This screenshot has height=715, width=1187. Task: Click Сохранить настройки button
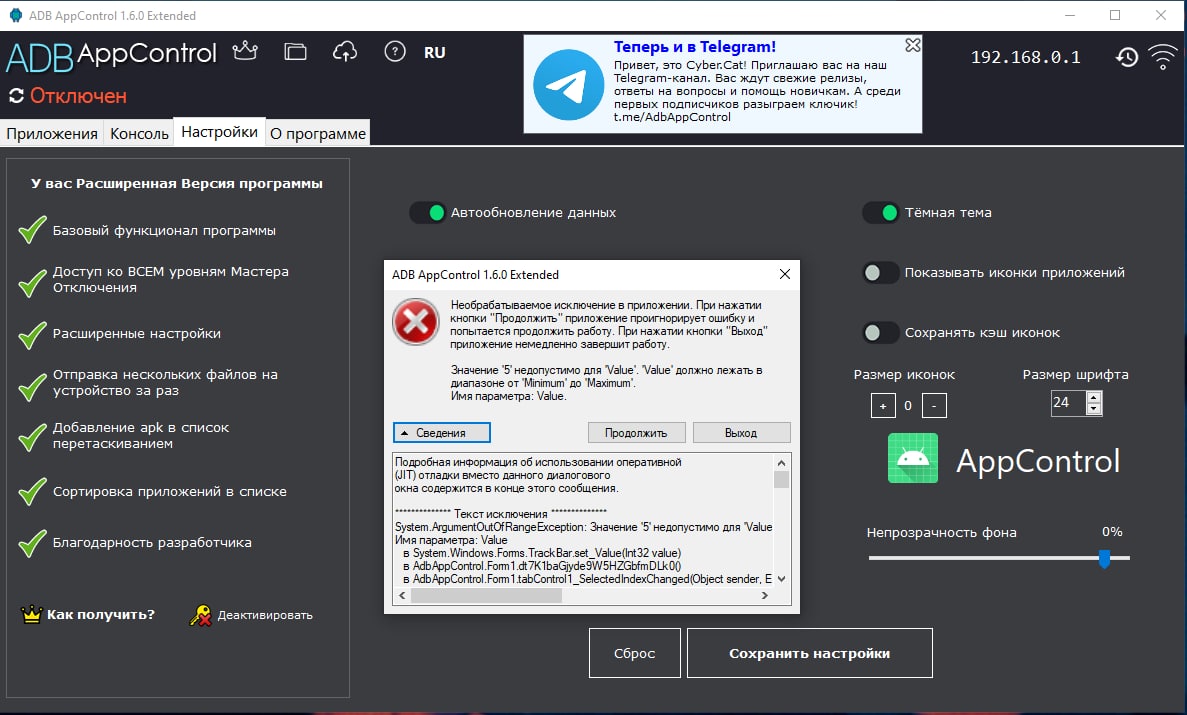click(x=809, y=653)
